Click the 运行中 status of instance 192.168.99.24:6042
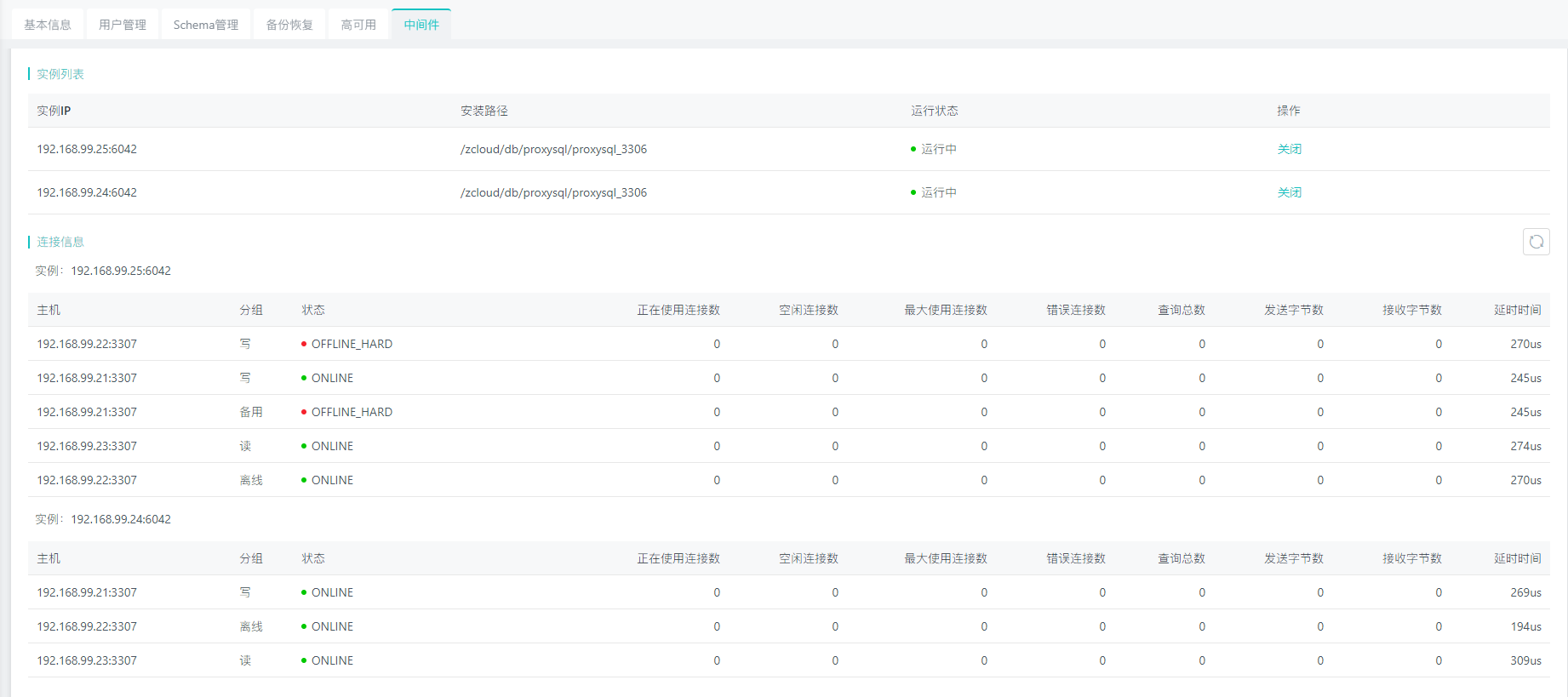Viewport: 1568px width, 697px height. (938, 192)
